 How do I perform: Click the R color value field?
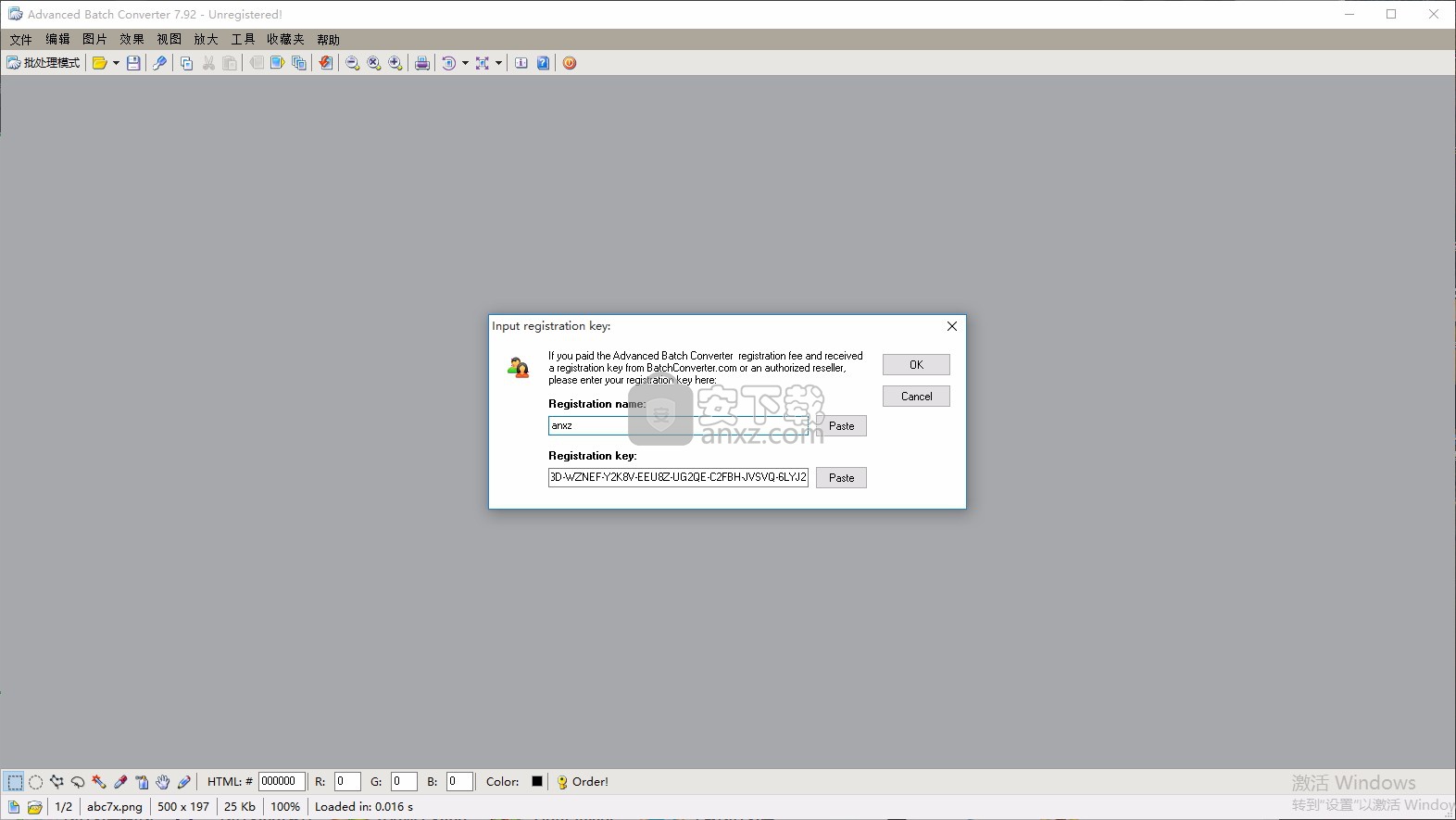(x=347, y=782)
